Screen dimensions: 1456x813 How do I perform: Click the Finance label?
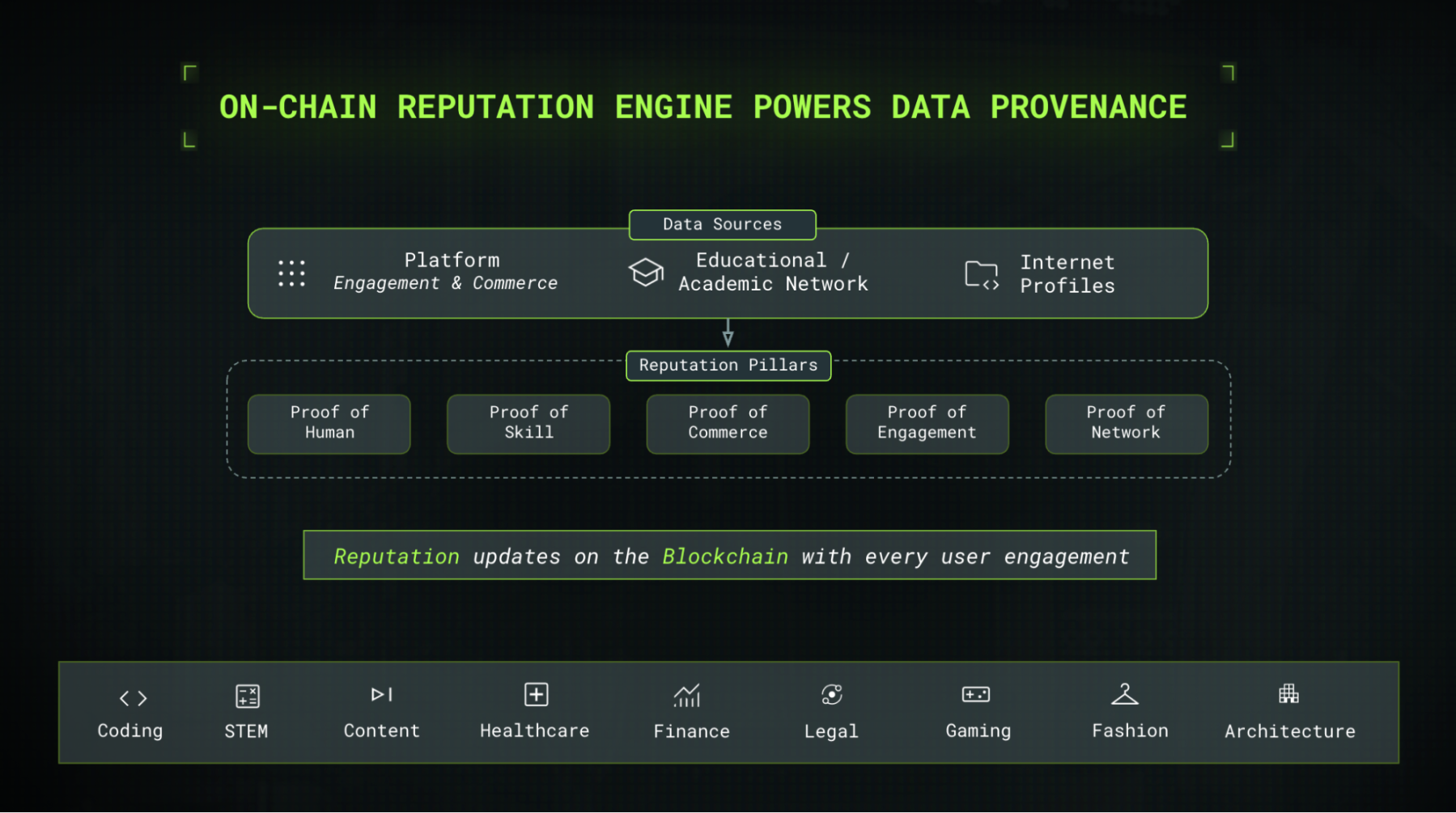692,731
